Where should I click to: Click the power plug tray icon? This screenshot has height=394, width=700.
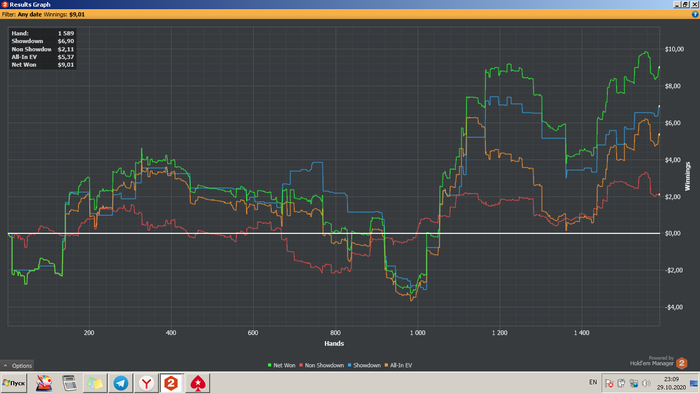[x=621, y=383]
